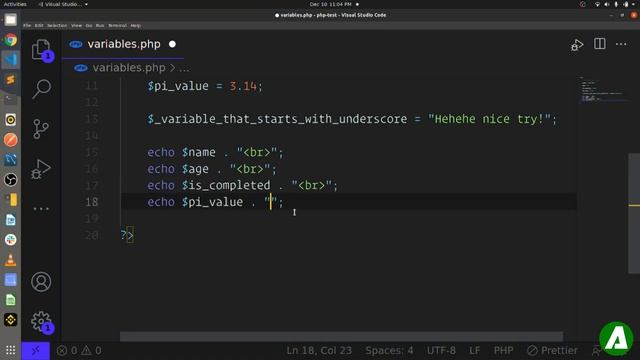Click the echo $is_completed line
The height and width of the screenshot is (360, 640).
(242, 185)
